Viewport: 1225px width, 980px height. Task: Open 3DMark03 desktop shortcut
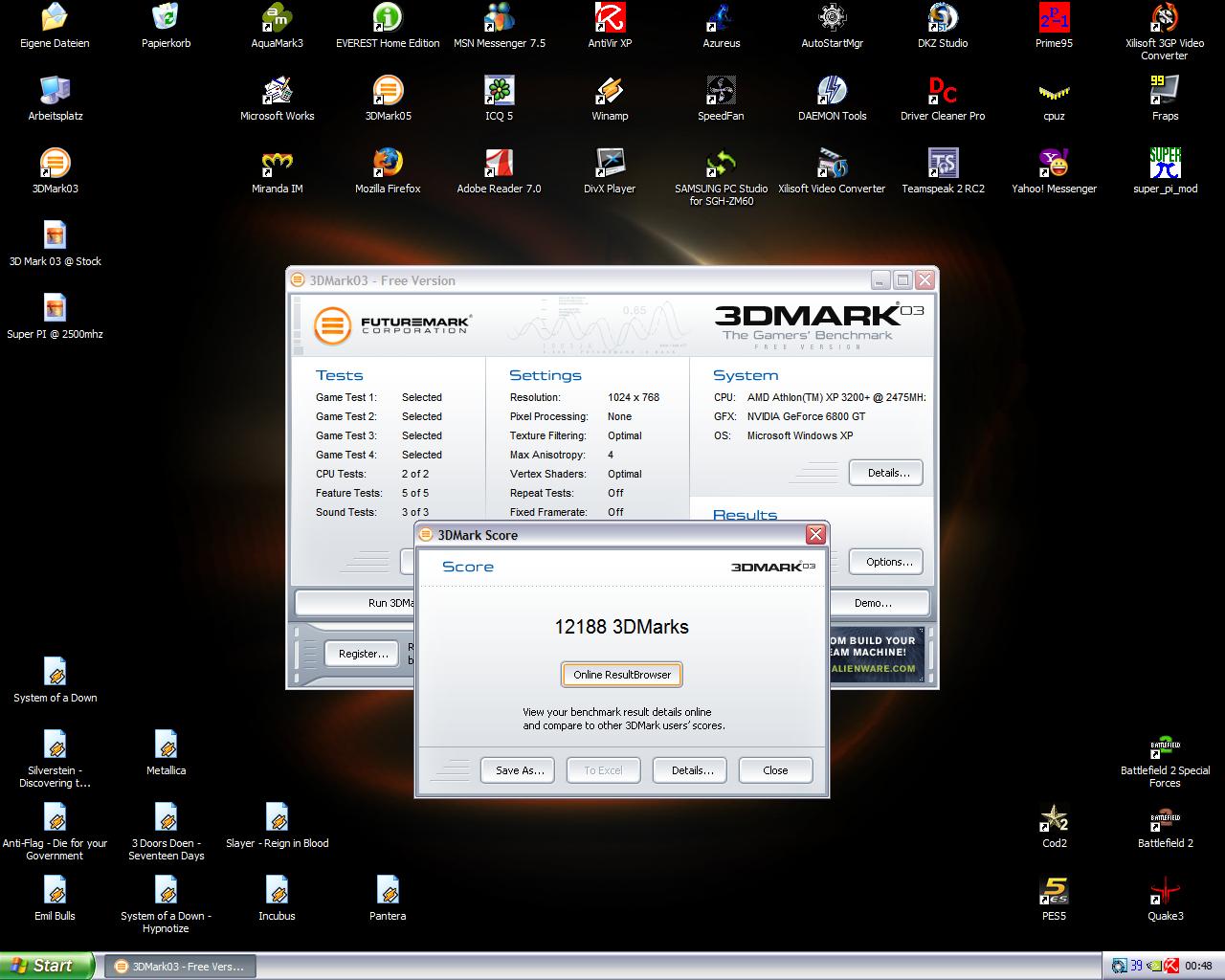[55, 171]
